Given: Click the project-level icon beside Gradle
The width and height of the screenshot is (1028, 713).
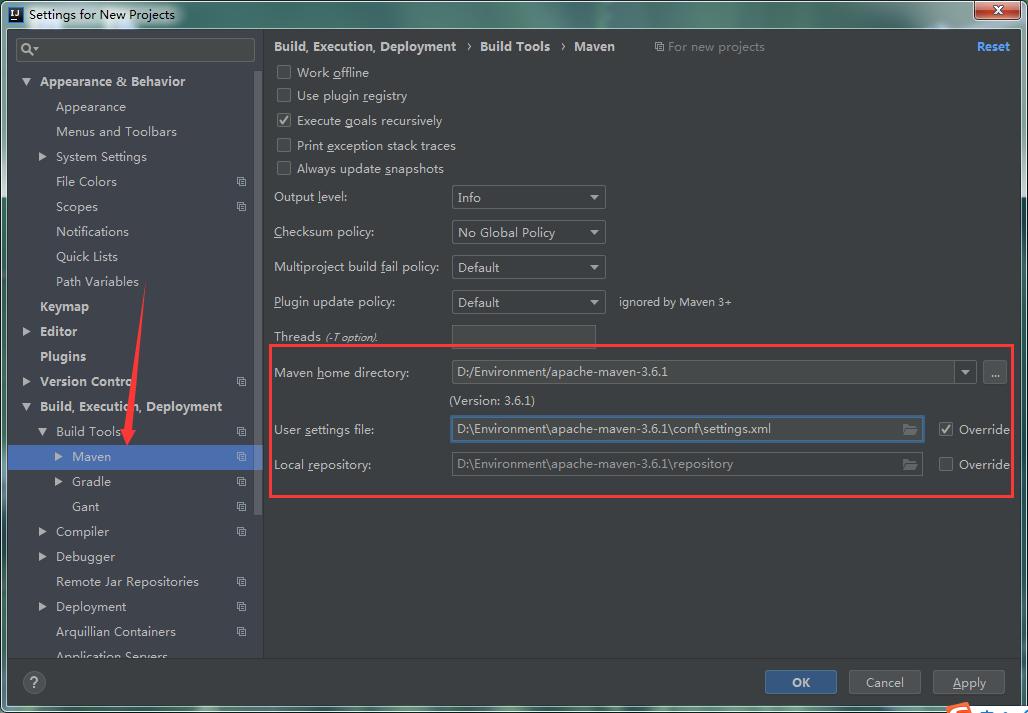Looking at the screenshot, I should pos(241,482).
